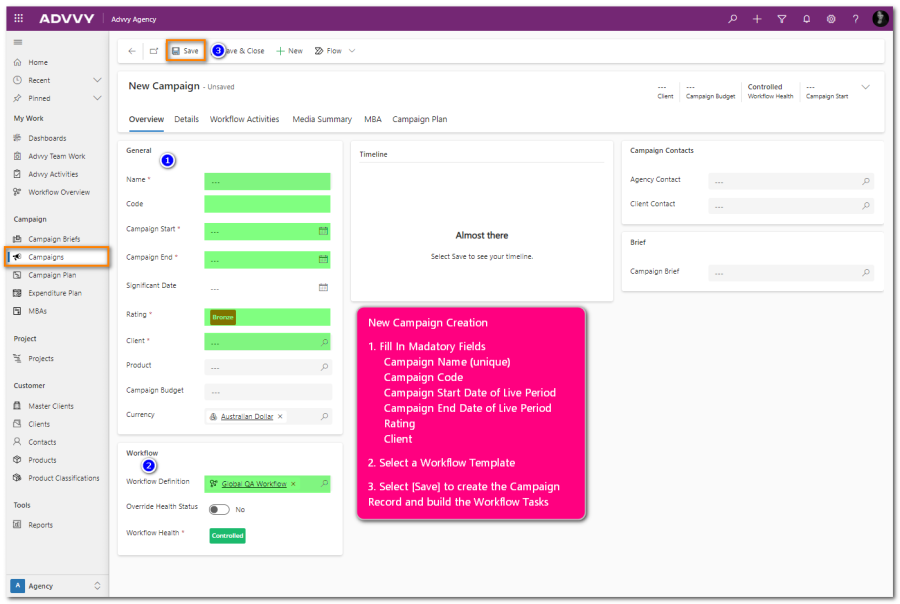Open the Campaign Plan tab

coord(419,119)
